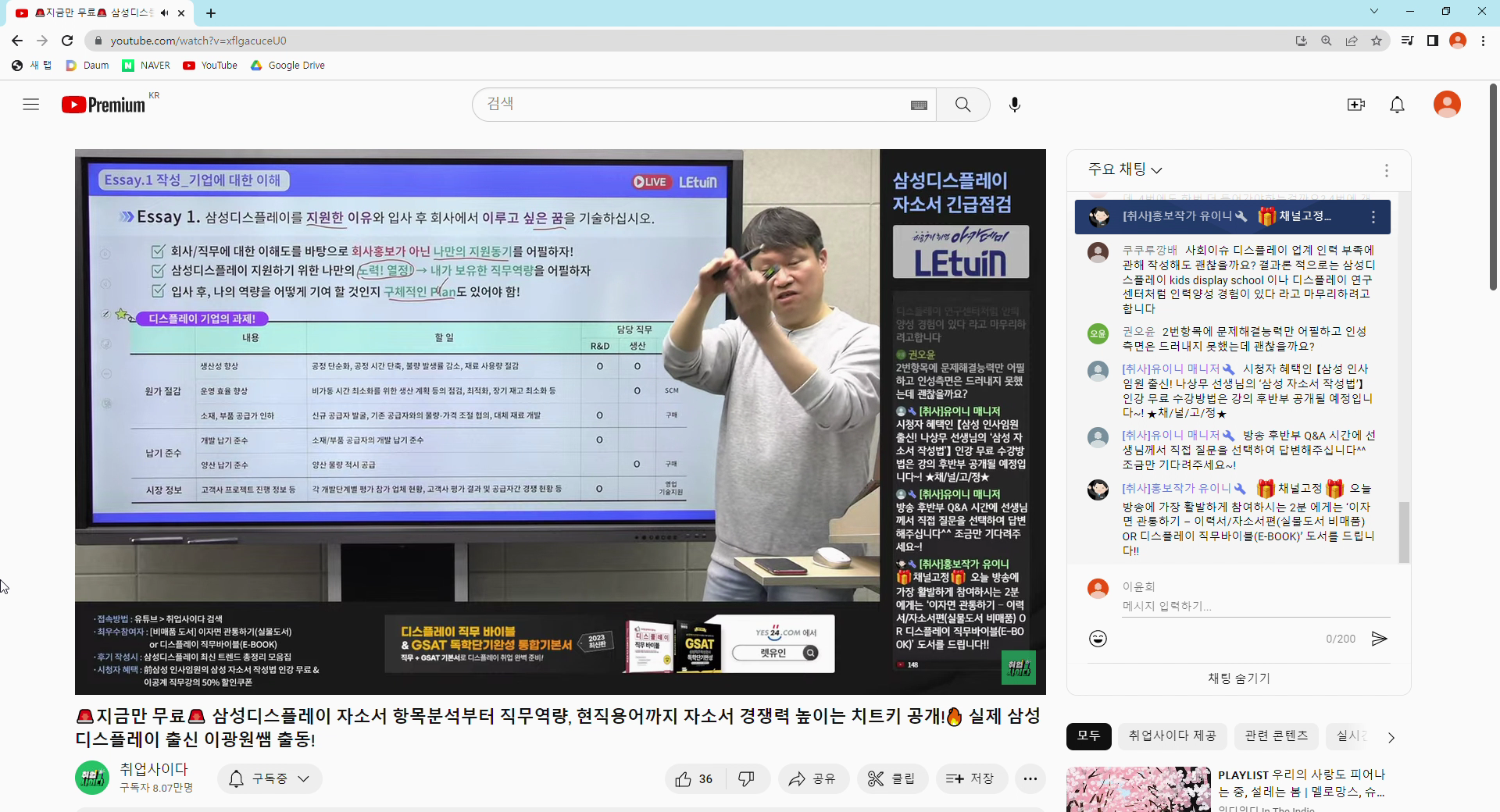Click the browser forward arrow
Image resolution: width=1500 pixels, height=812 pixels.
pos(42,41)
